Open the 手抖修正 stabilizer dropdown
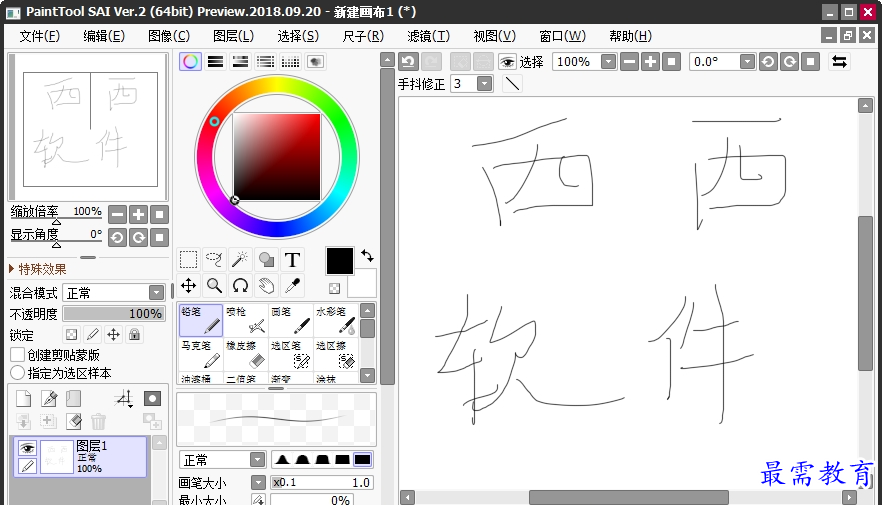This screenshot has height=505, width=882. point(484,84)
